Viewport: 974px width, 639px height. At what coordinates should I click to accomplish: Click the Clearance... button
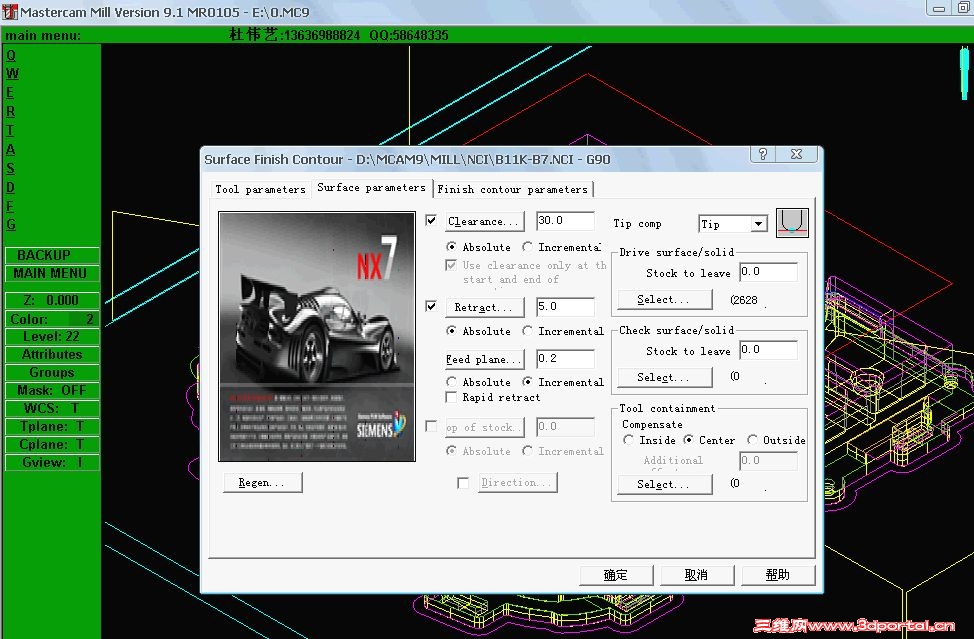pos(485,221)
